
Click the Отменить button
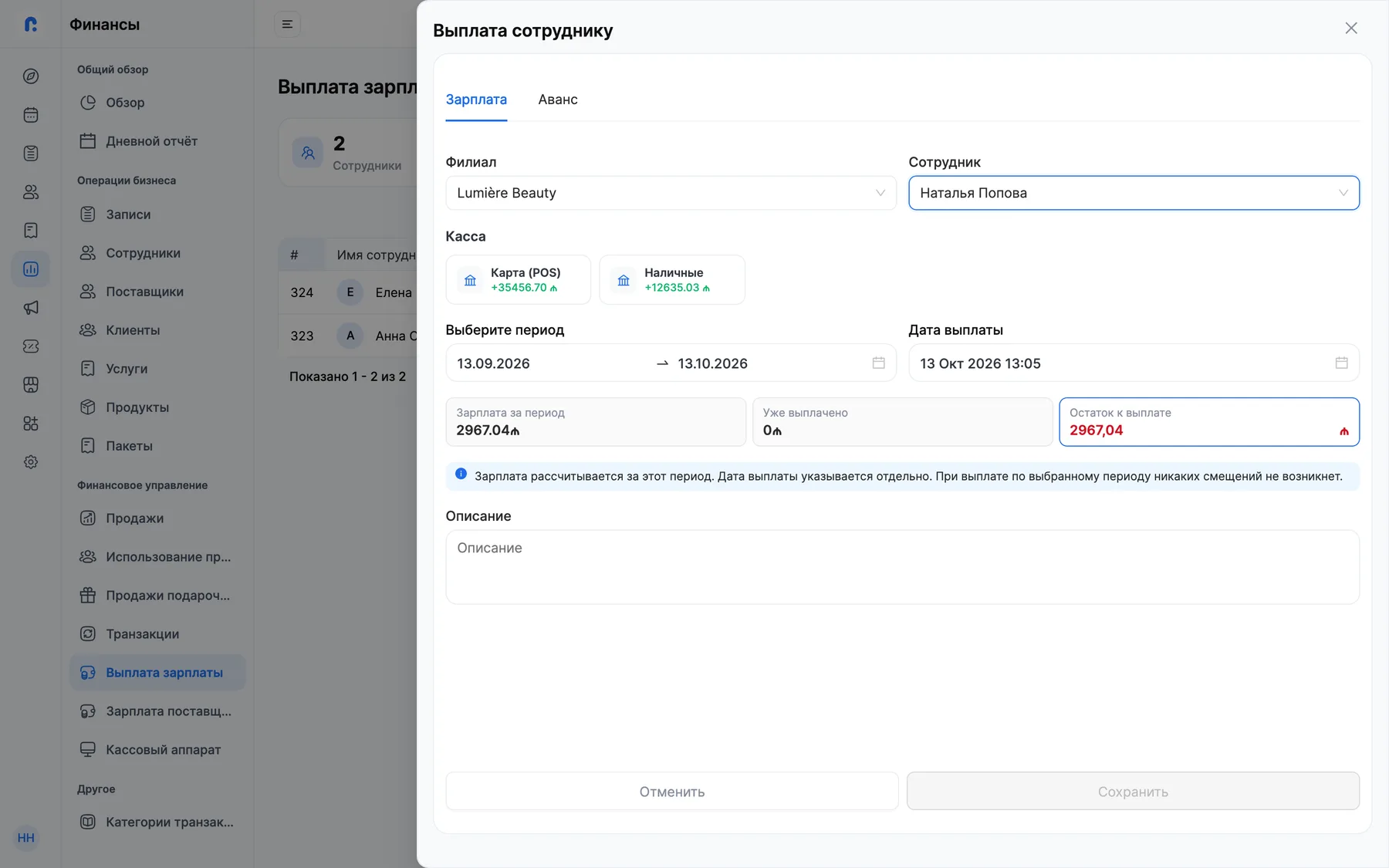672,792
